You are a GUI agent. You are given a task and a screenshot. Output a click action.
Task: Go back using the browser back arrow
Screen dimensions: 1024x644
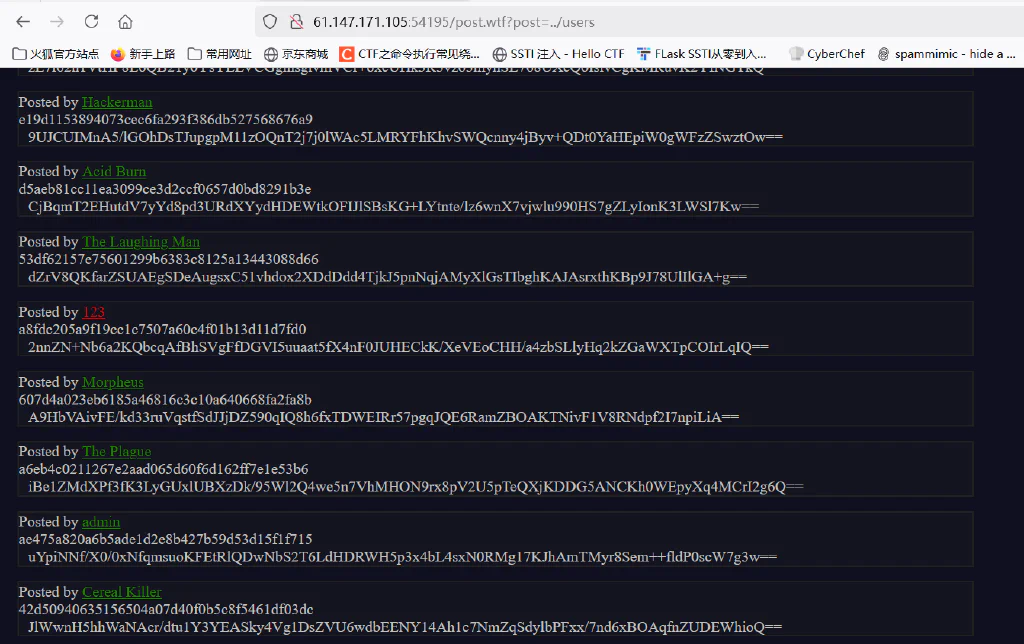[x=24, y=22]
